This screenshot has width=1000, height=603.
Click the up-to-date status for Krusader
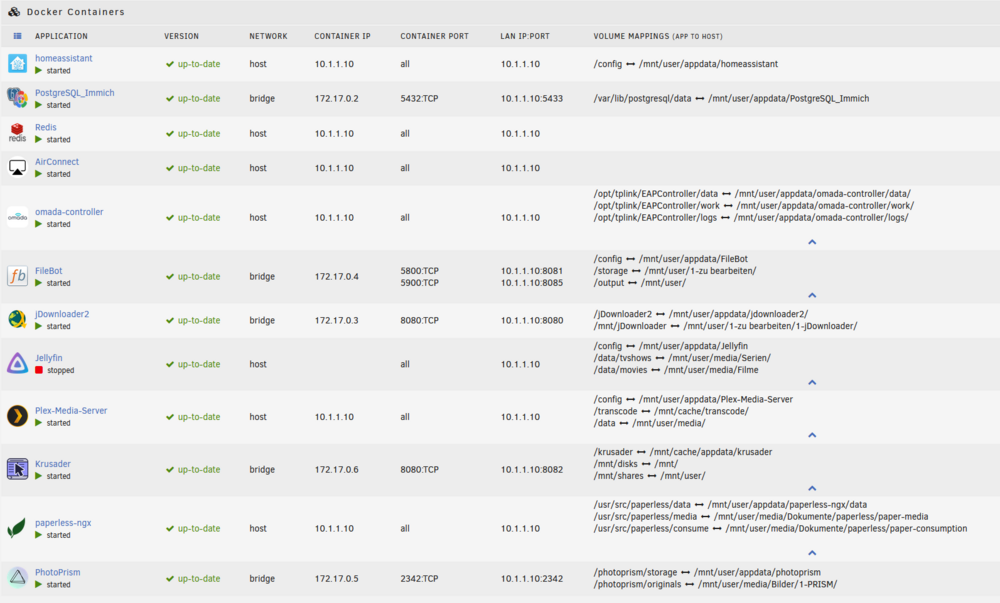[x=193, y=470]
